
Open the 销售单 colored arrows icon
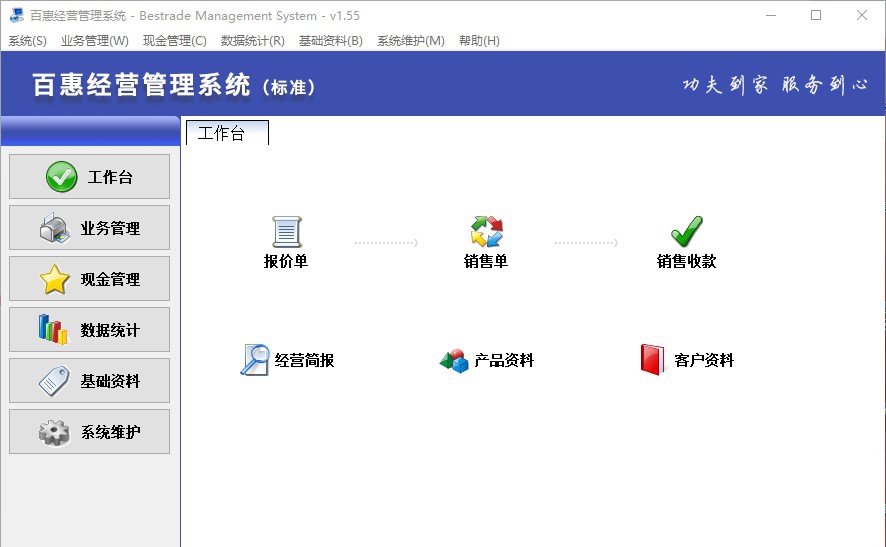[x=487, y=231]
